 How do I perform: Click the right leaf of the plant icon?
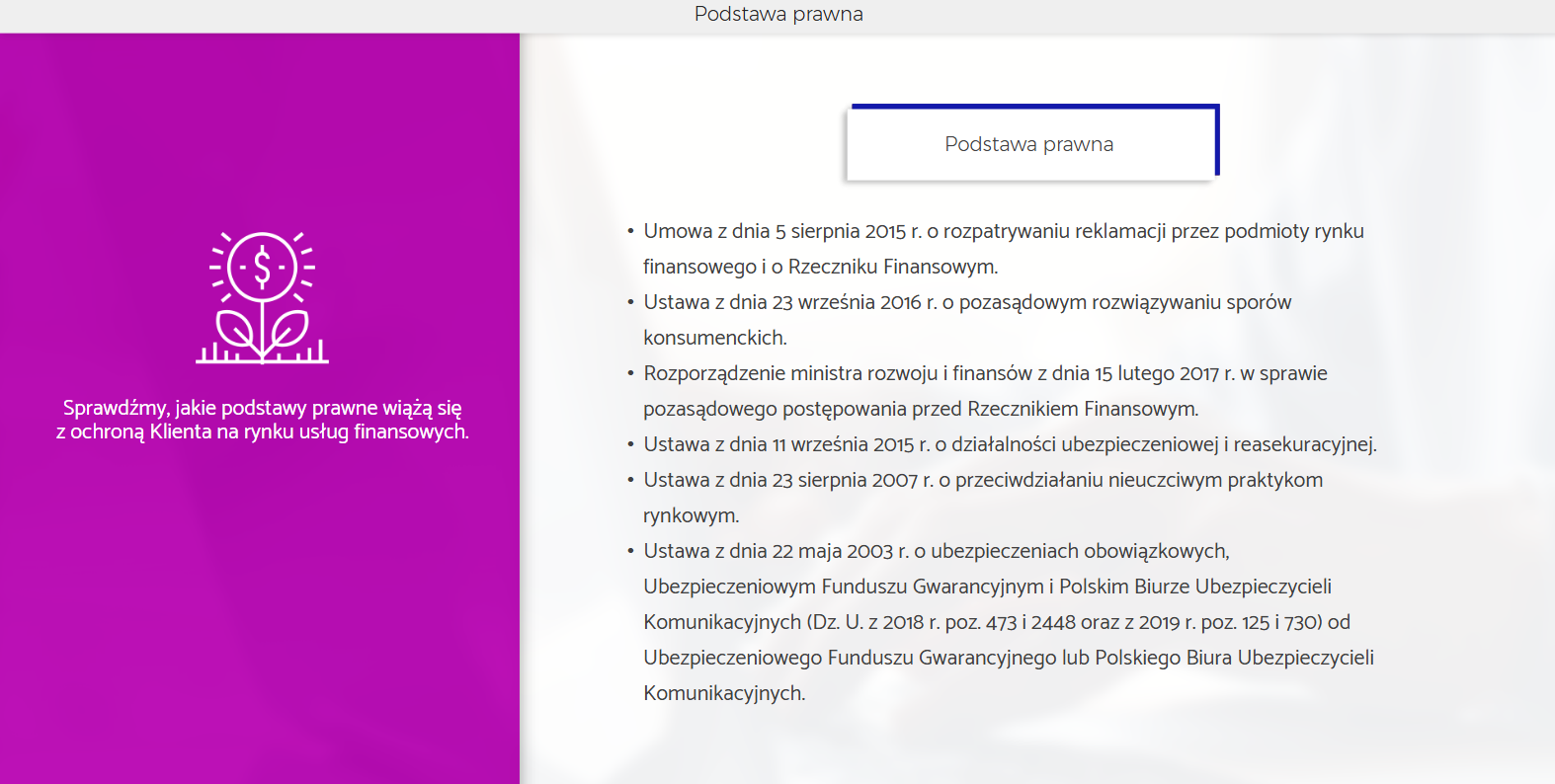[x=288, y=329]
